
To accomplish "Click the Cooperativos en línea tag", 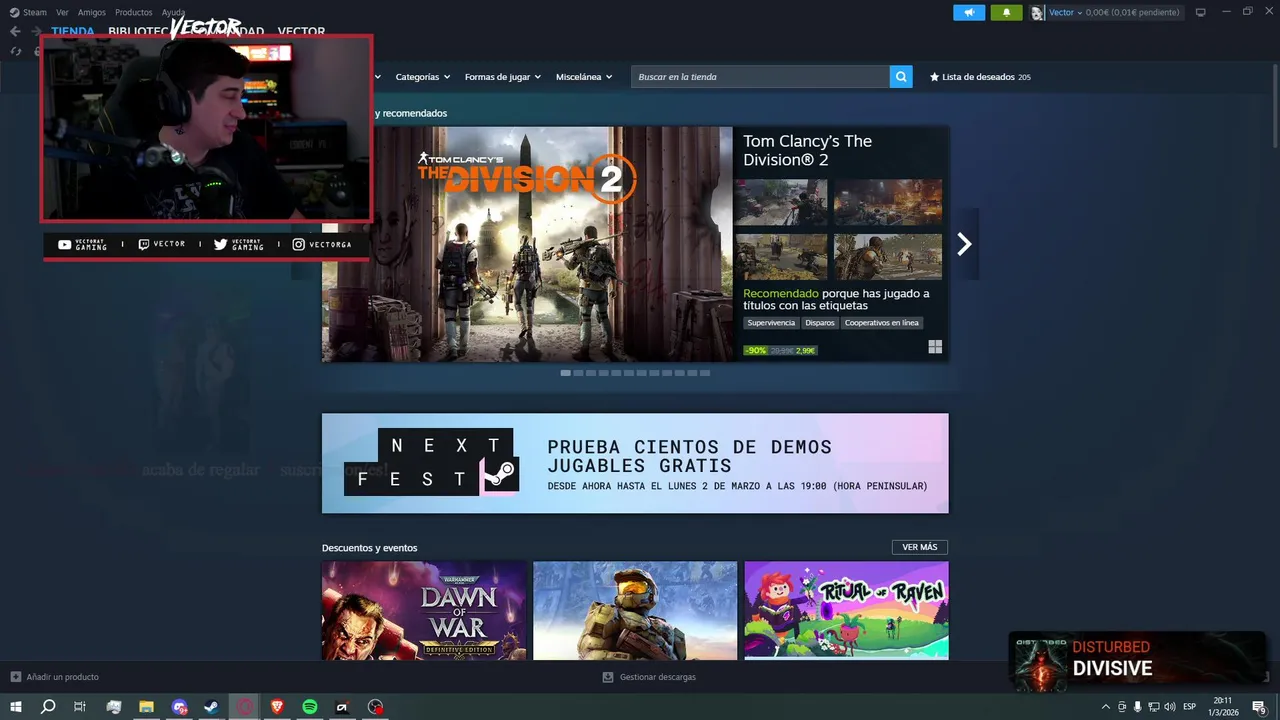I will click(x=881, y=323).
